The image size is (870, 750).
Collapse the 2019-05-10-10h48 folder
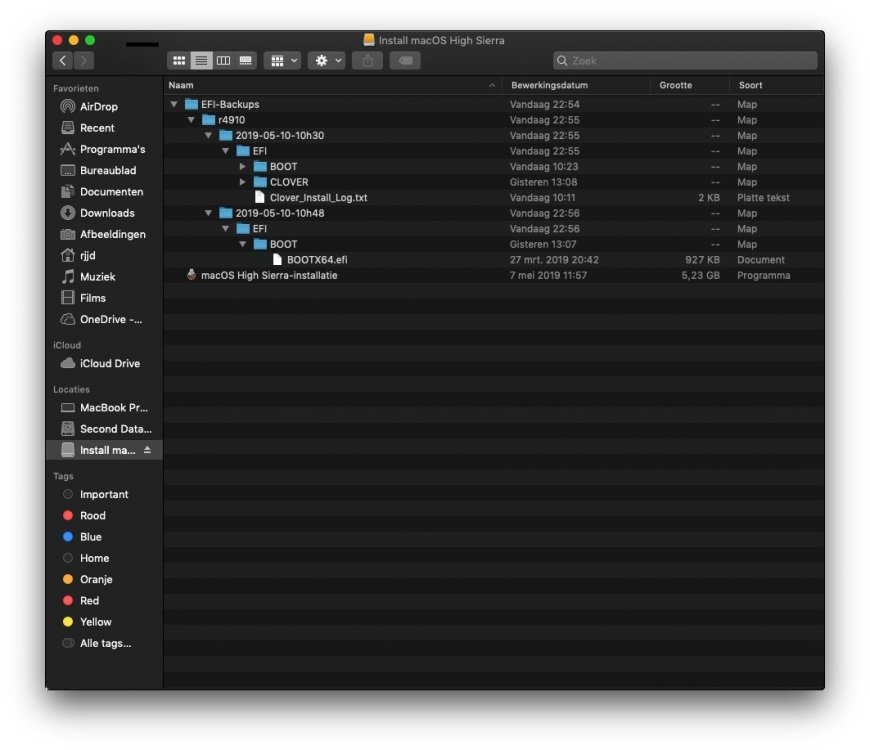coord(208,213)
